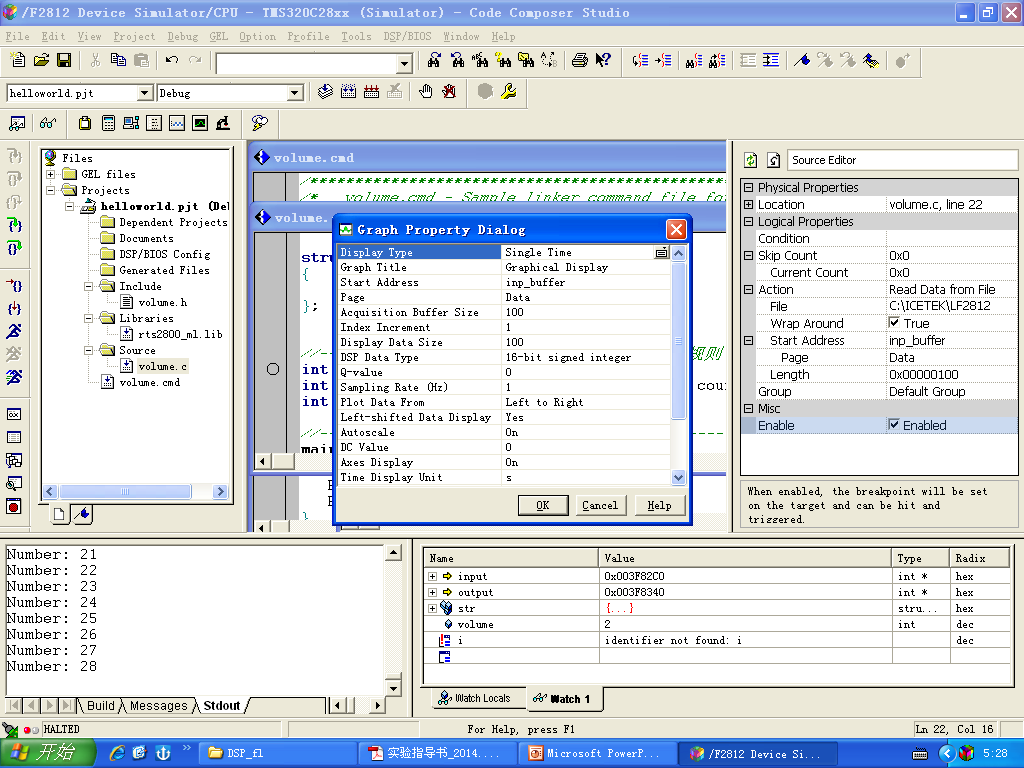Switch to the Messages output tab
Viewport: 1024px width, 768px height.
coord(158,705)
